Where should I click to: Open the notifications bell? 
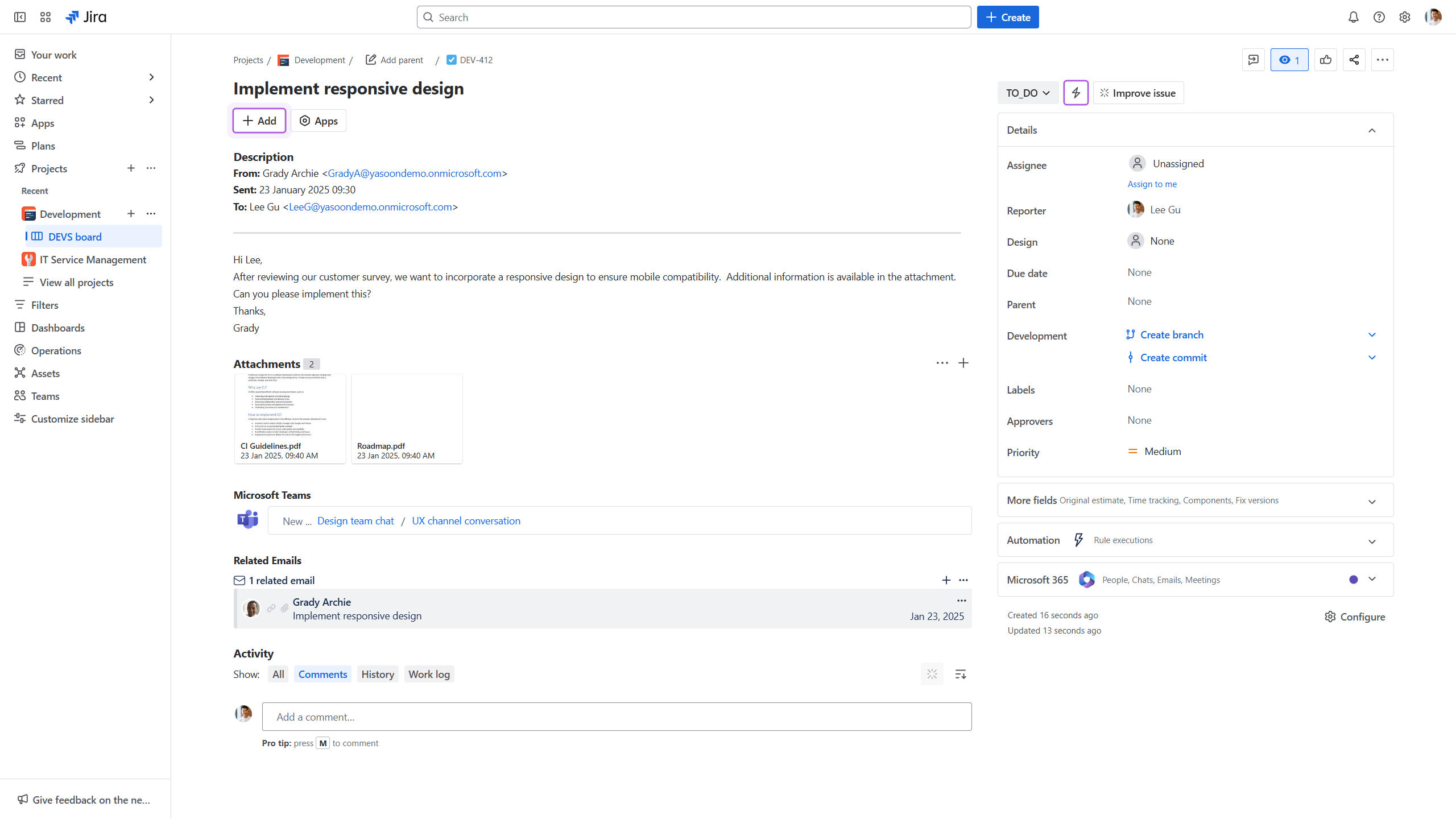pyautogui.click(x=1353, y=17)
